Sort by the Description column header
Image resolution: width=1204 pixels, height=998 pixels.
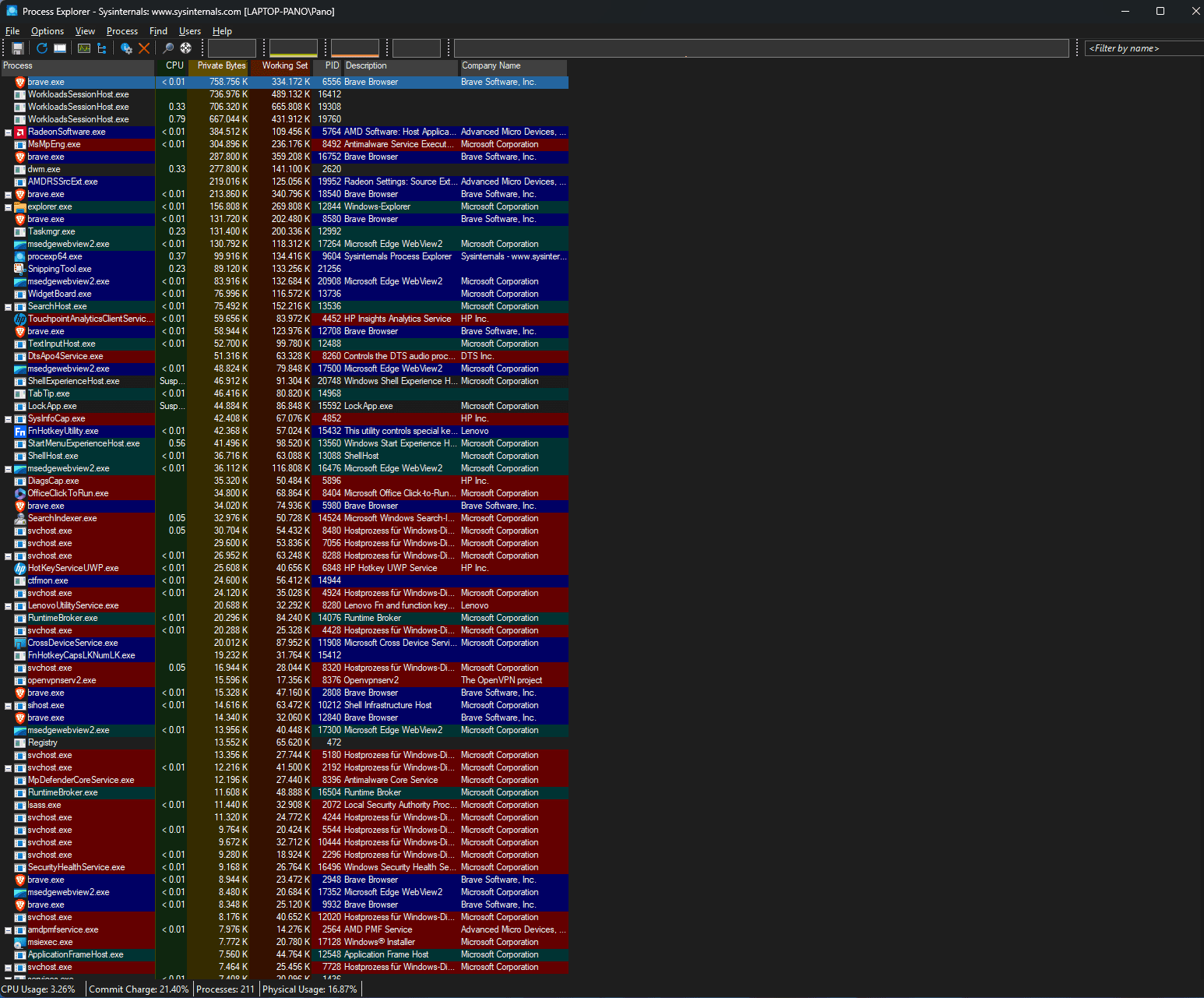click(401, 66)
